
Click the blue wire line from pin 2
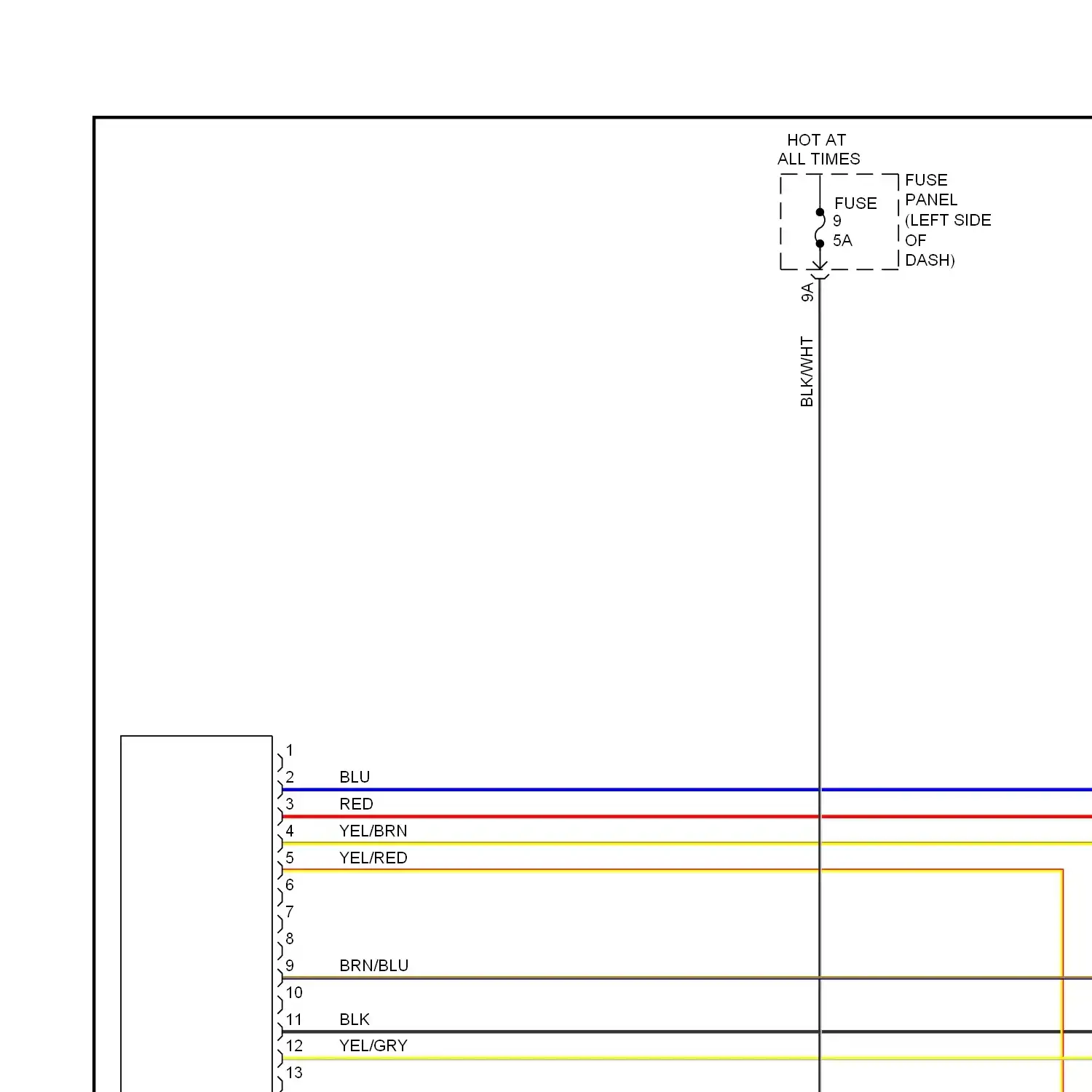click(687, 789)
